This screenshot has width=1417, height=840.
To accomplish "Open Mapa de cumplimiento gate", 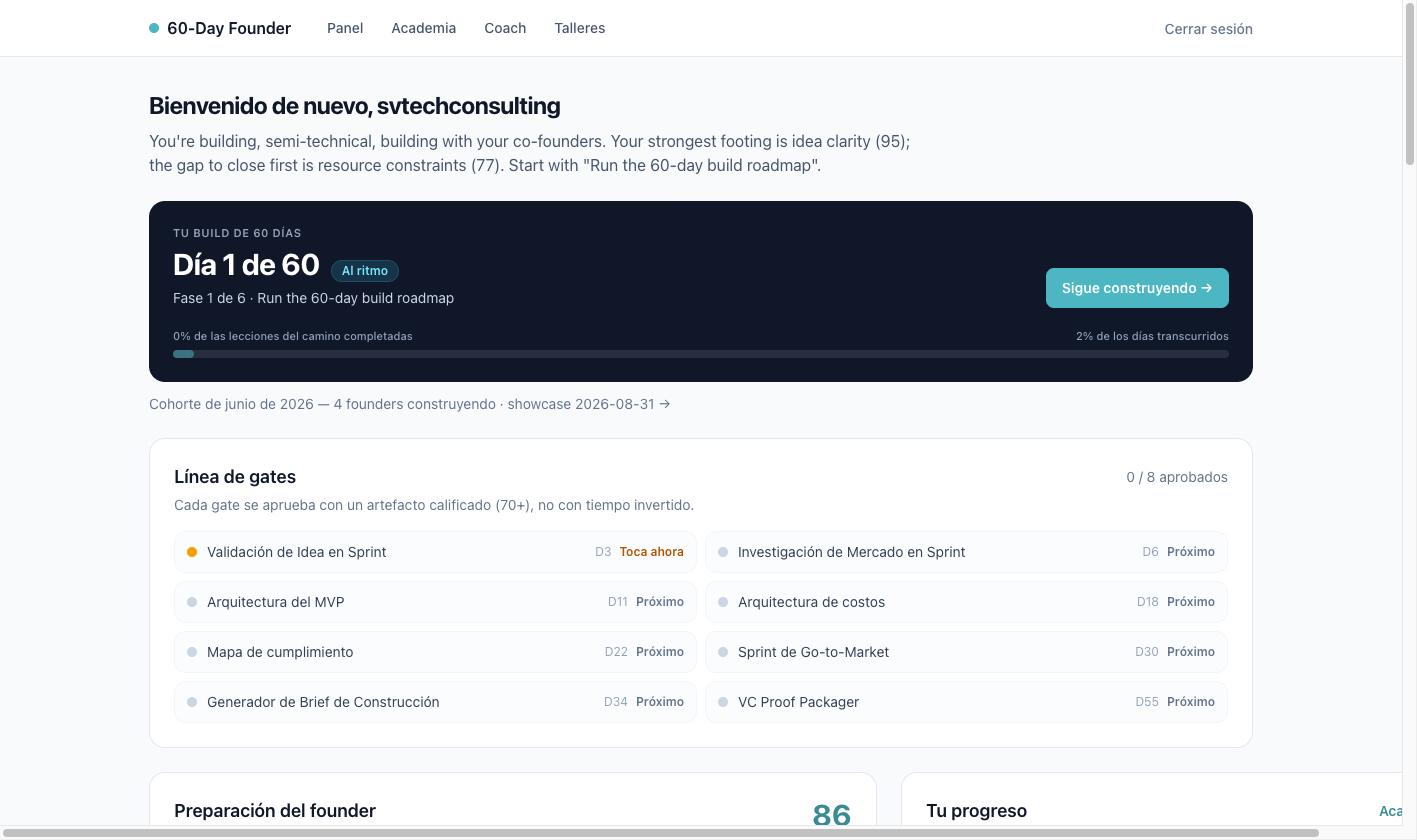I will pos(435,652).
